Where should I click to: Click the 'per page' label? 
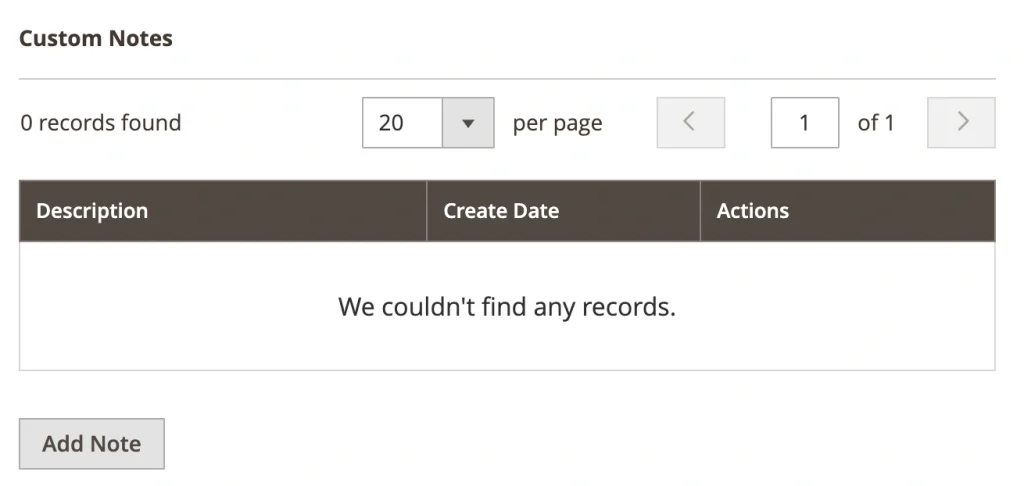(x=557, y=123)
